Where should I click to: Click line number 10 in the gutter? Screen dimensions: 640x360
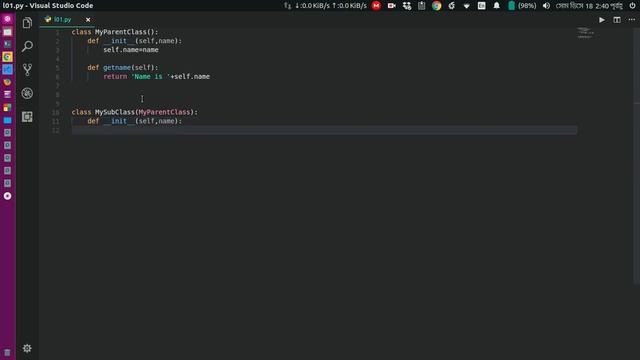[56, 112]
